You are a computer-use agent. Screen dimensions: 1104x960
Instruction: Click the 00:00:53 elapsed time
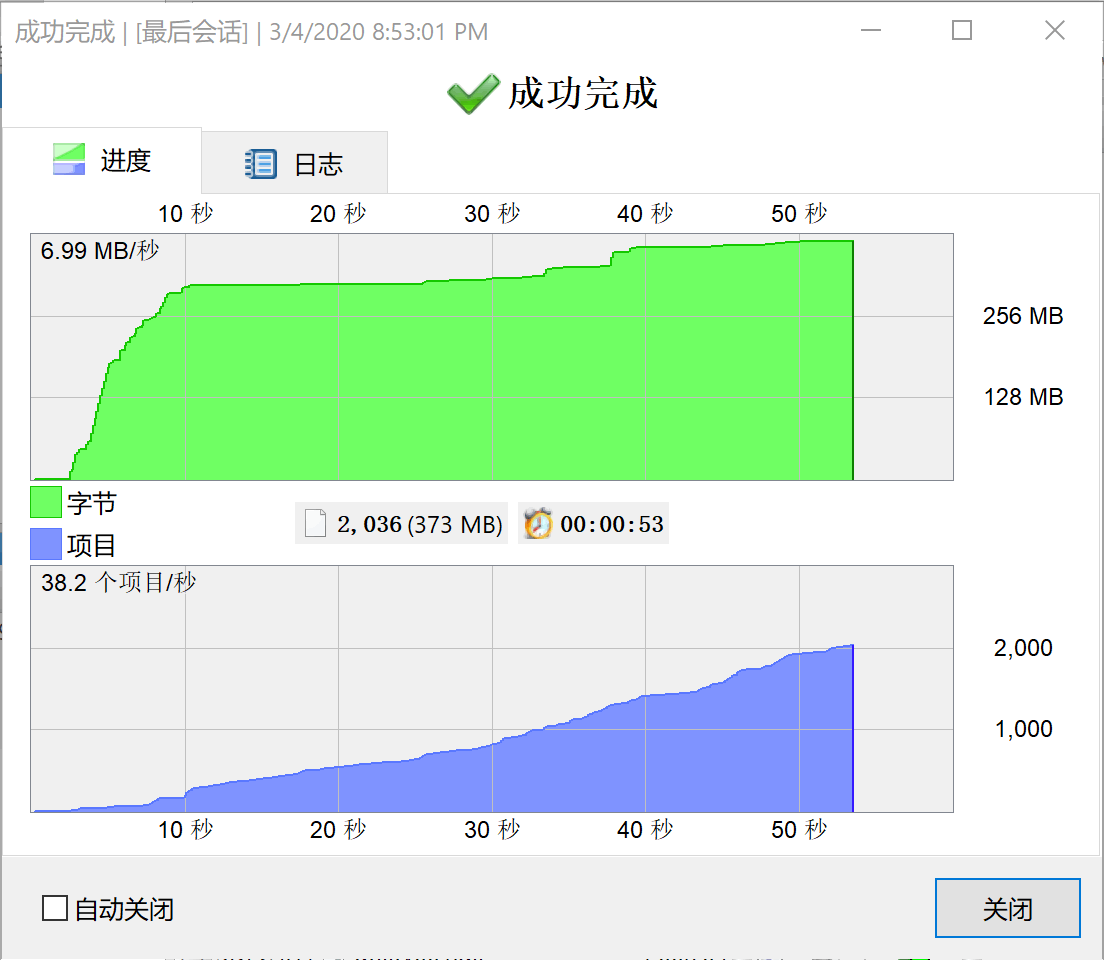[x=612, y=524]
